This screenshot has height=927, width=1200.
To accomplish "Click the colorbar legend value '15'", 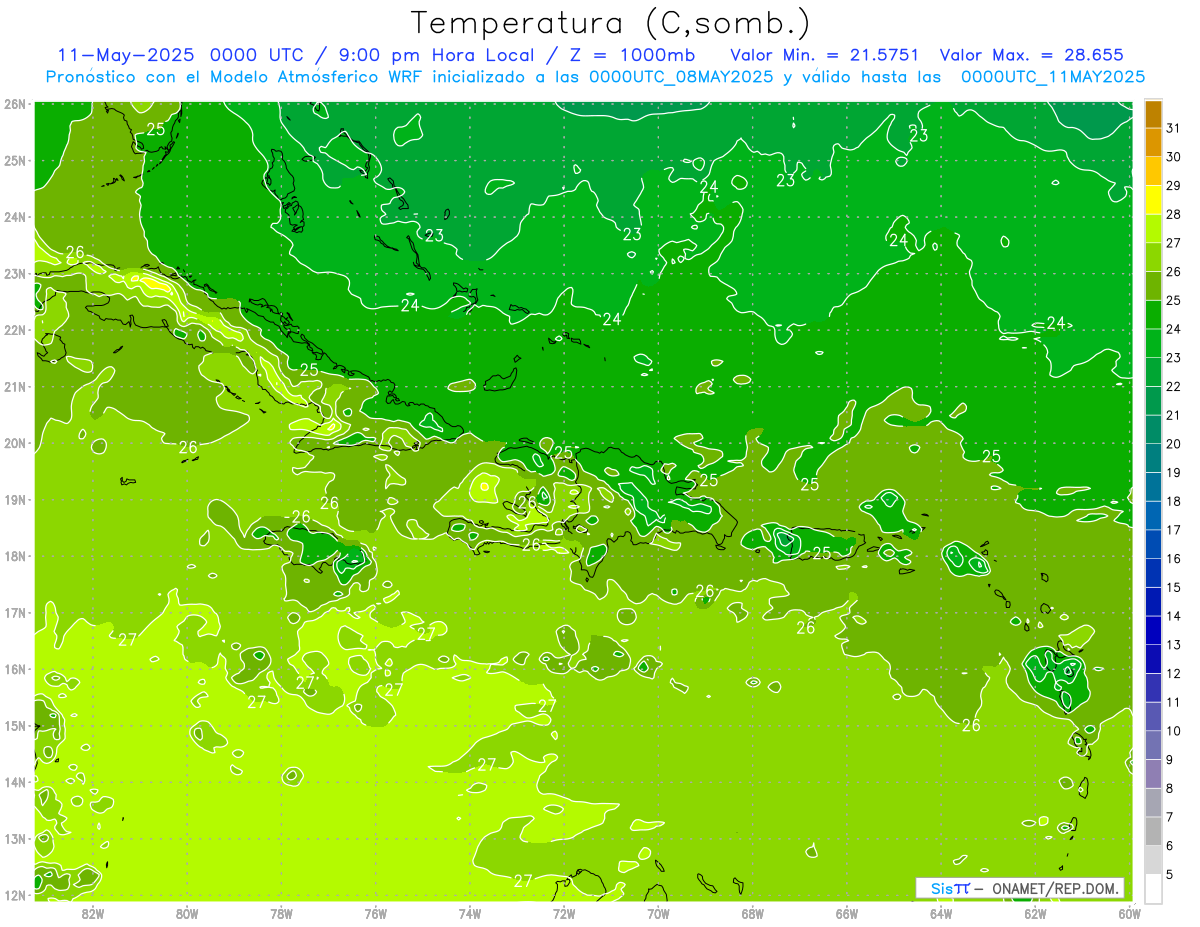I will point(1174,587).
